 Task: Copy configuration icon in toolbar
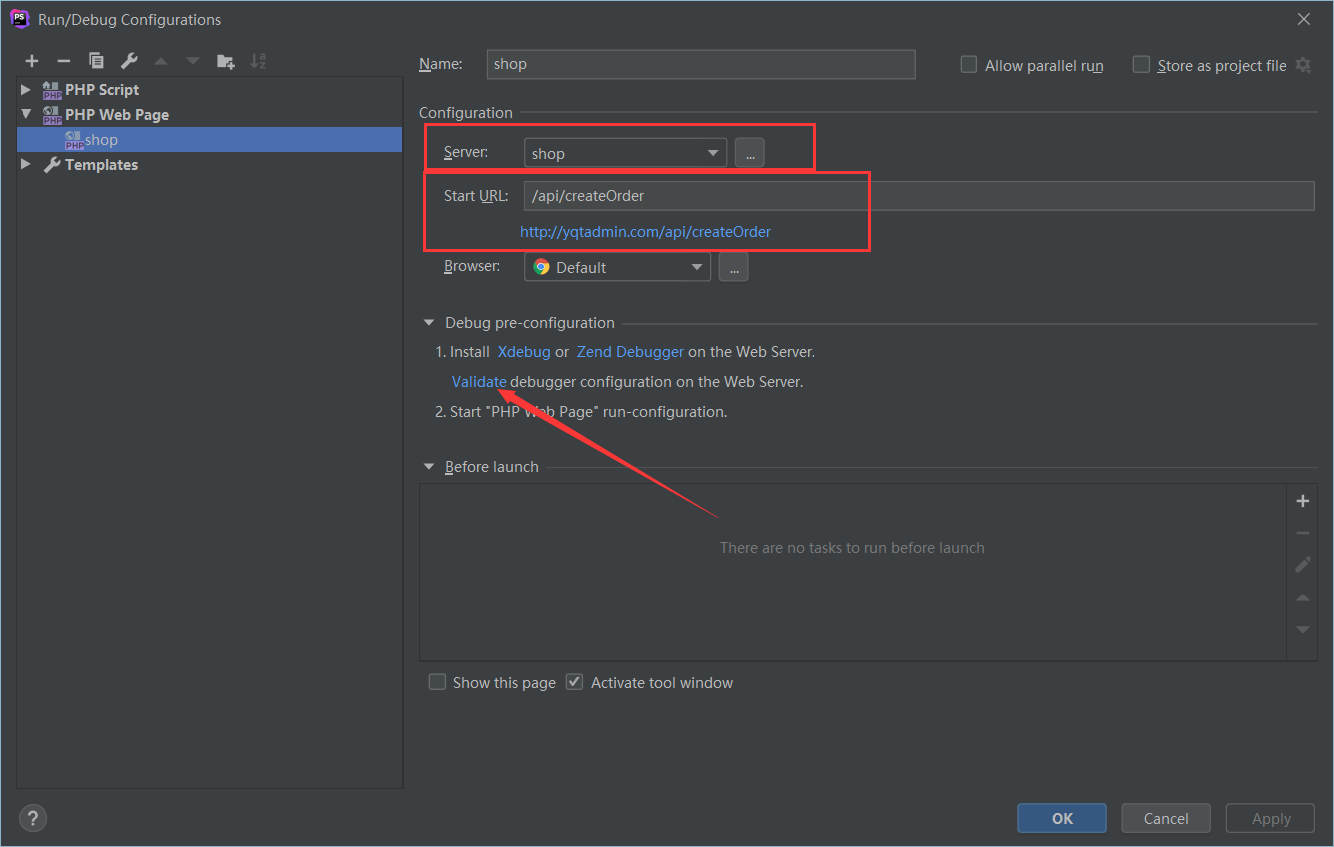pos(96,61)
